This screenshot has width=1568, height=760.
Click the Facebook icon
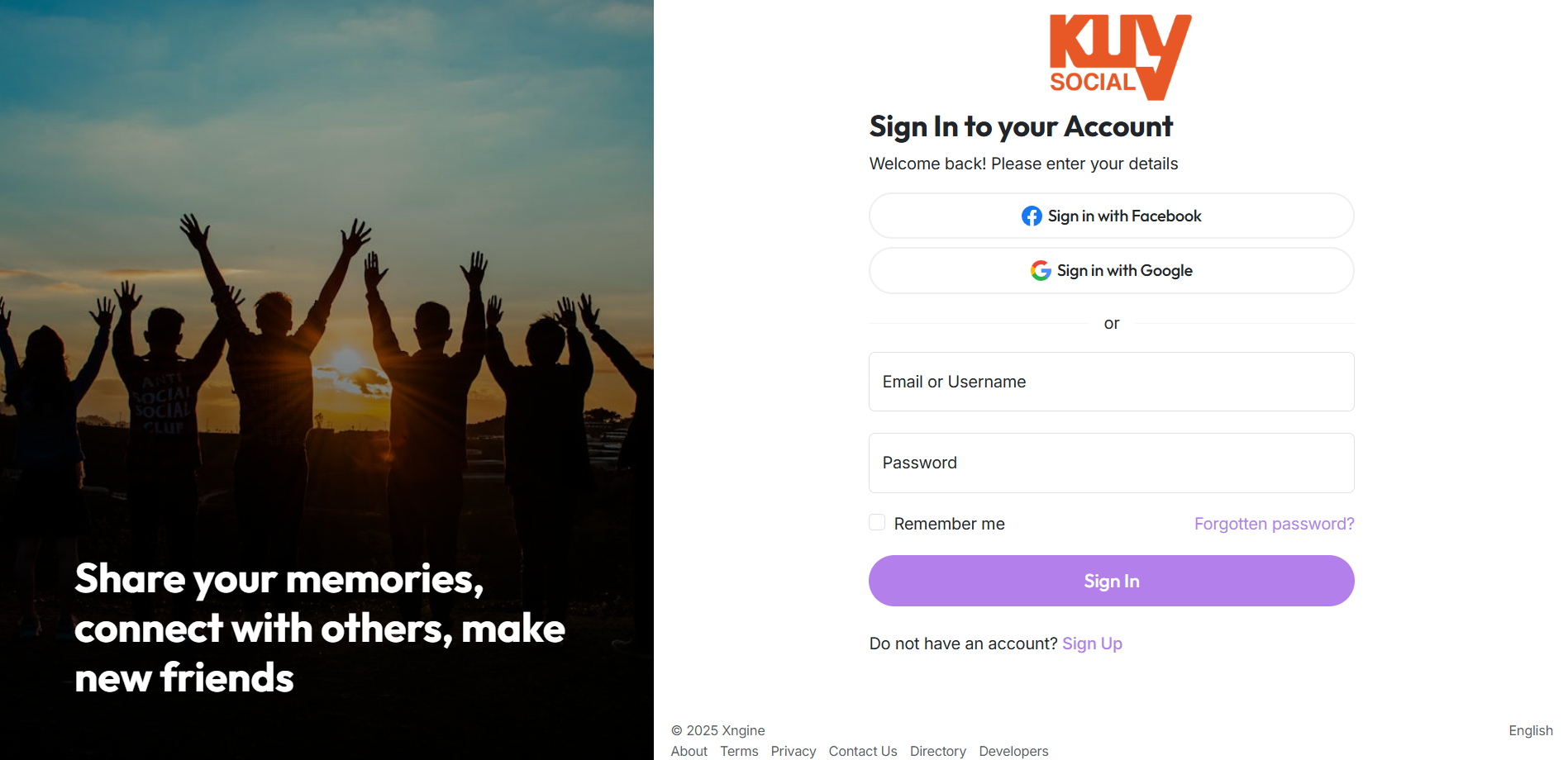1032,216
